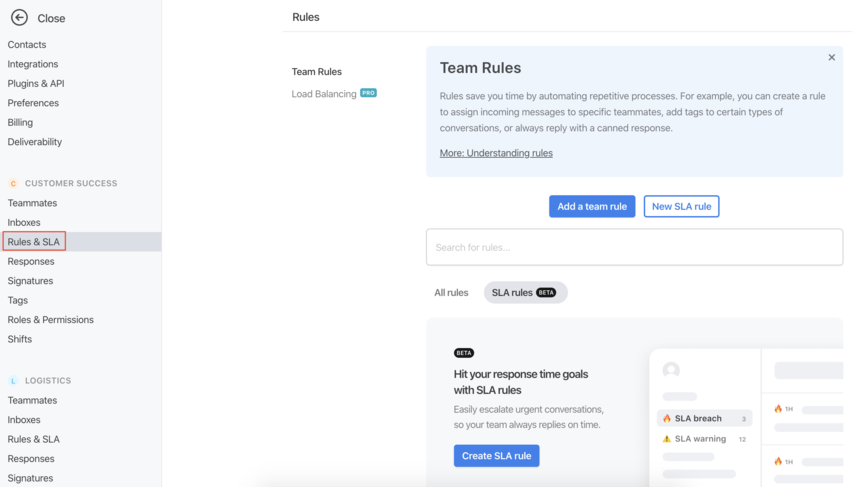The width and height of the screenshot is (860, 487).
Task: Dismiss the Team Rules info banner
Action: [831, 57]
